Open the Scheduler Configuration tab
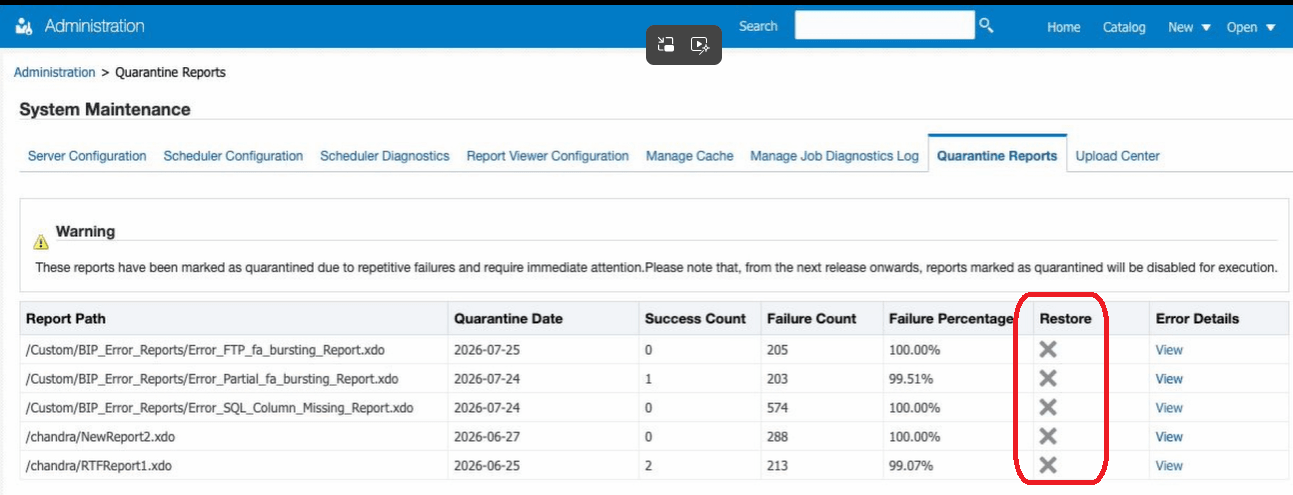Screen dimensions: 1293x495 233,156
